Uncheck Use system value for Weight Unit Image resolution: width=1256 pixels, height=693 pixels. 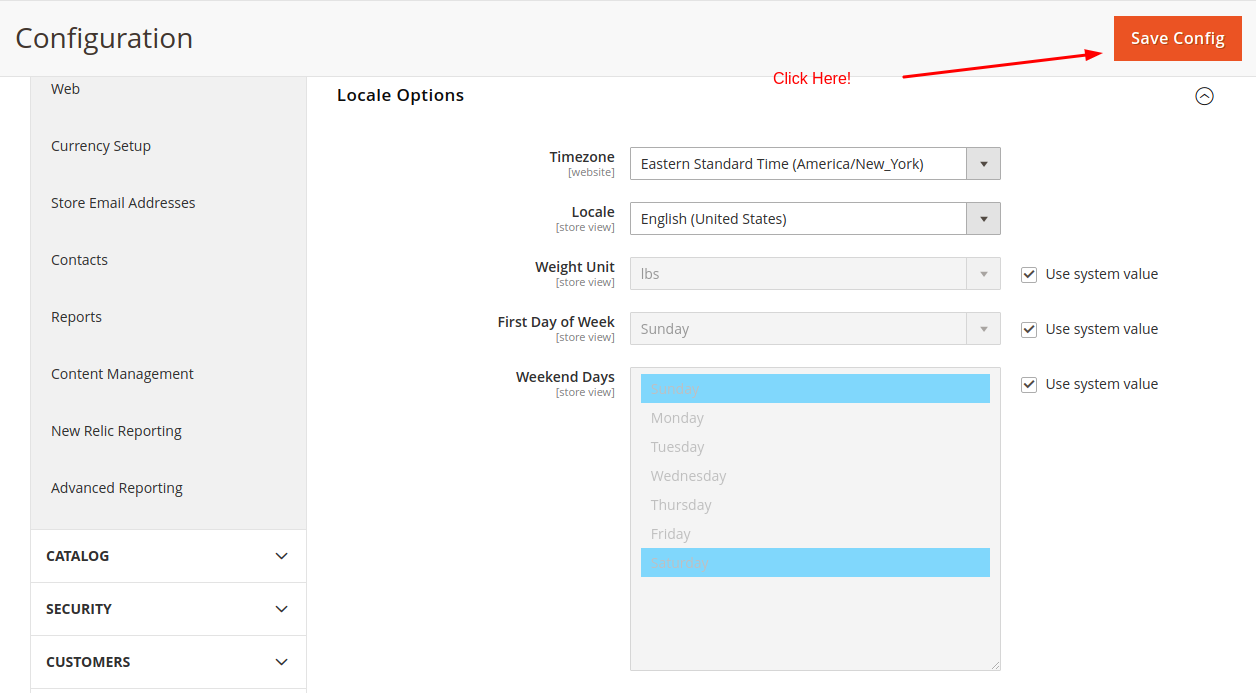(x=1029, y=274)
